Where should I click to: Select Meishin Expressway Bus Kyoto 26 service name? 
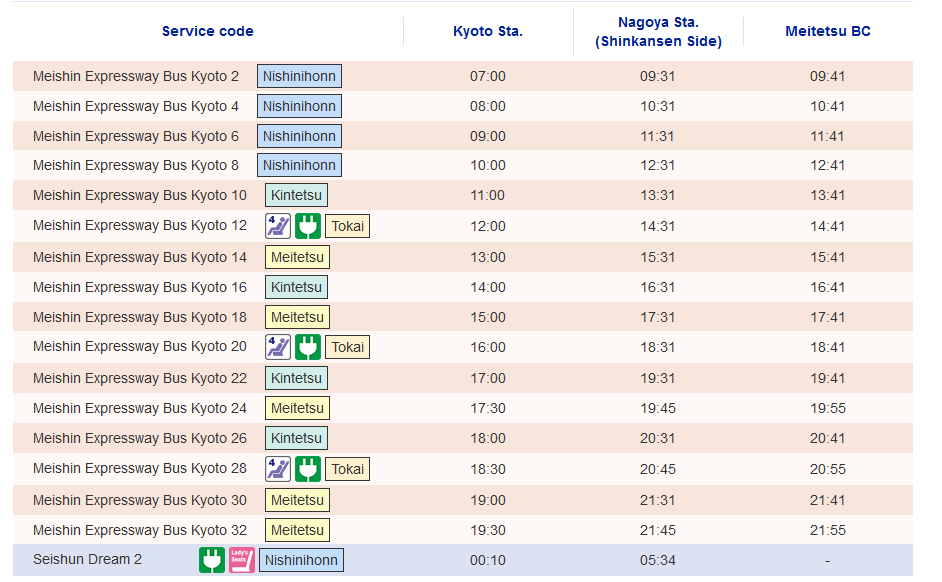pos(140,438)
